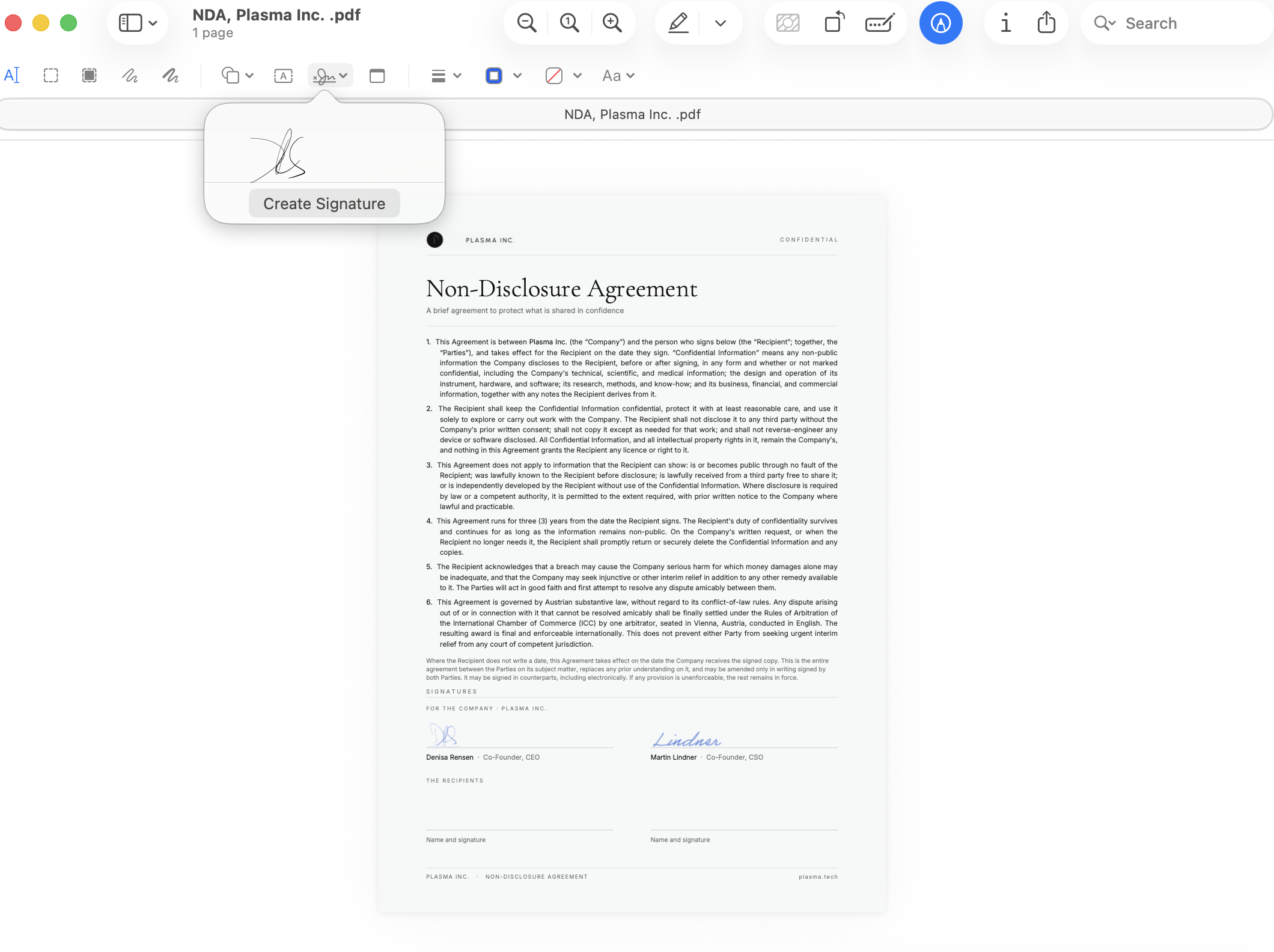Select the Sketch drawing tool
This screenshot has height=952, width=1274.
[x=130, y=76]
